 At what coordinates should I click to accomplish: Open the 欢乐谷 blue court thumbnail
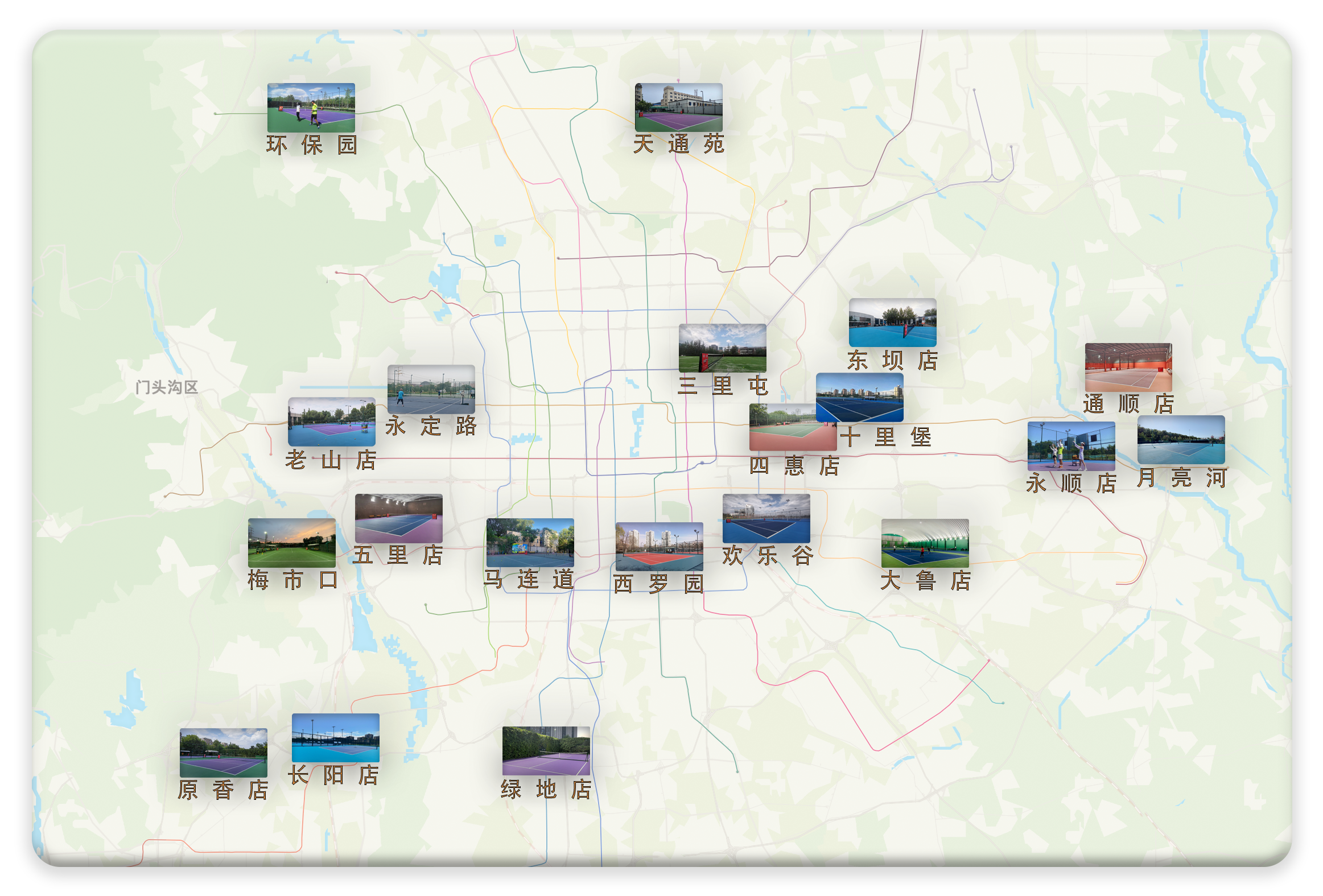point(766,518)
